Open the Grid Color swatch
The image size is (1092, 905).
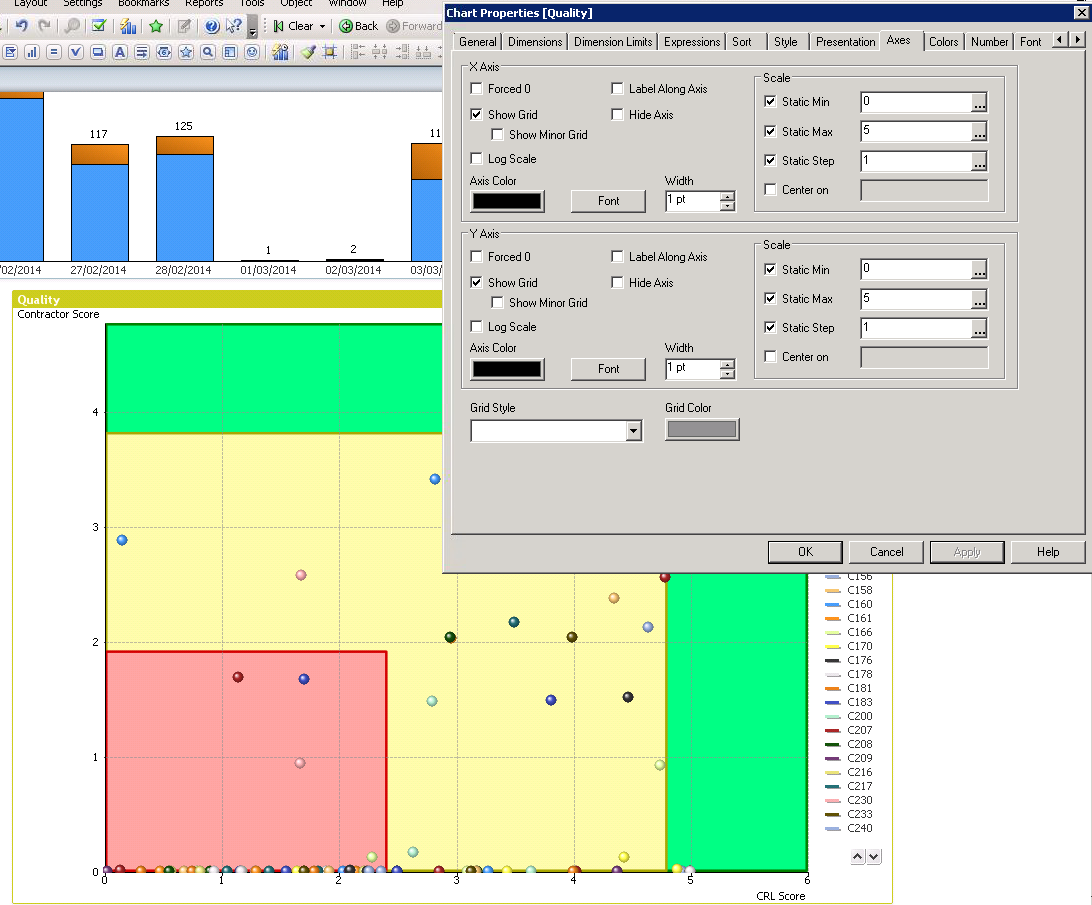(702, 429)
